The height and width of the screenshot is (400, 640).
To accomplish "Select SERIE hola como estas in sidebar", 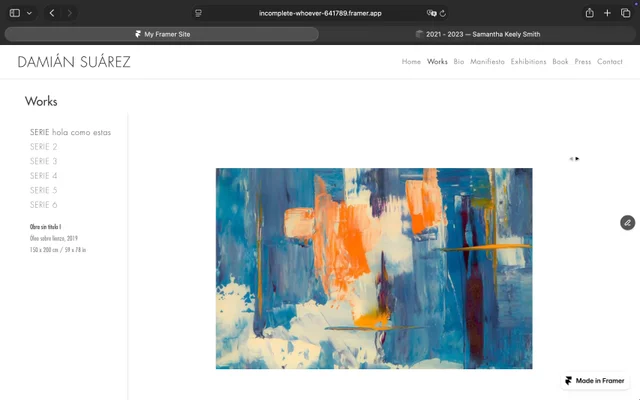I will coord(70,132).
